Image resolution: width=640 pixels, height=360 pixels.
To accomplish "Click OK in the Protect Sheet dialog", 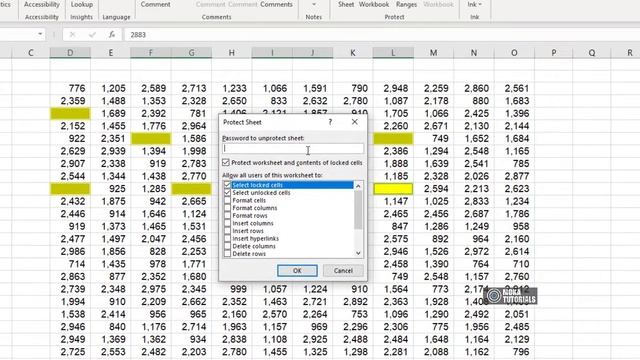I will [x=297, y=271].
